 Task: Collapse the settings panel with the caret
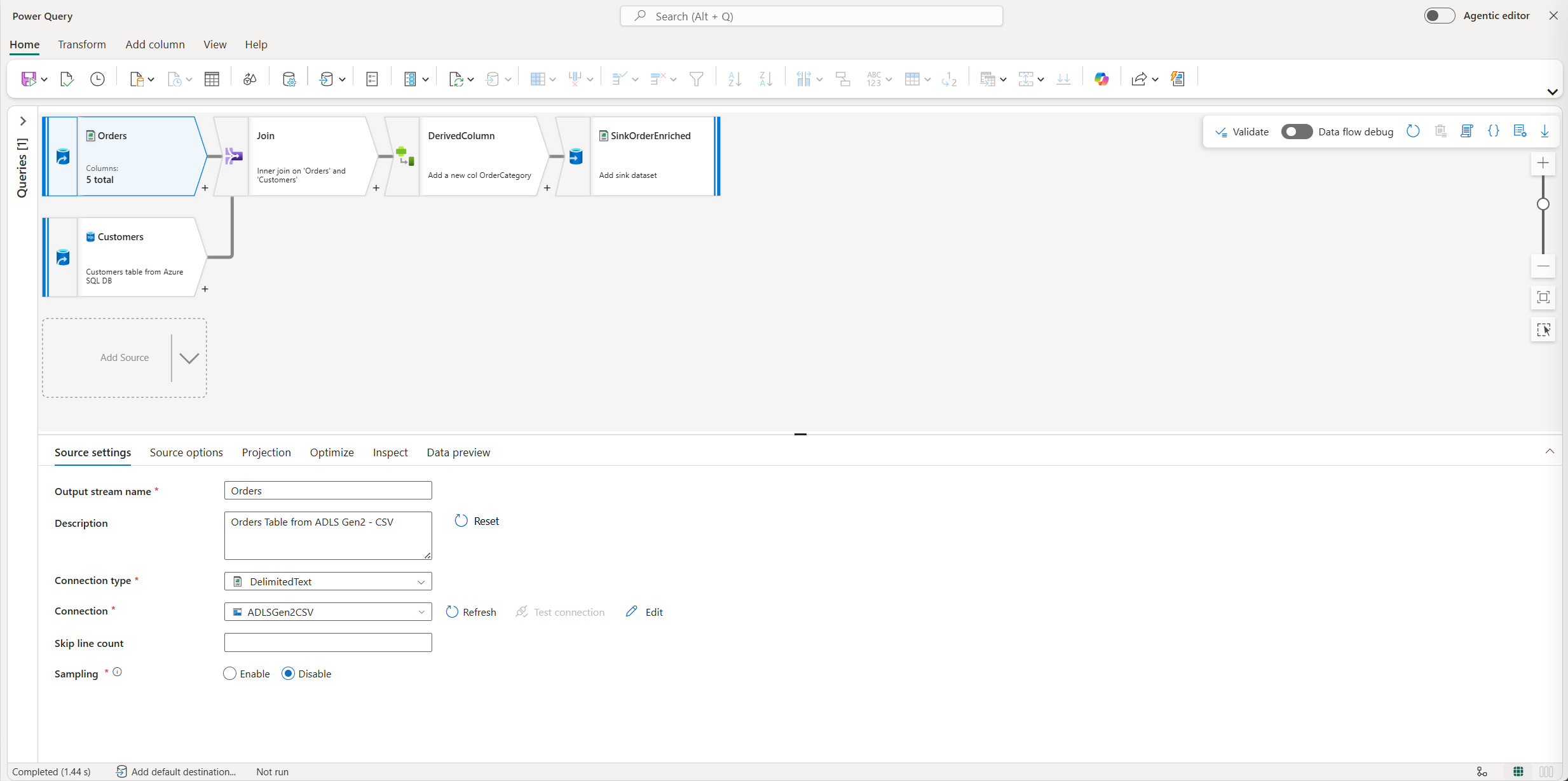[x=1550, y=451]
